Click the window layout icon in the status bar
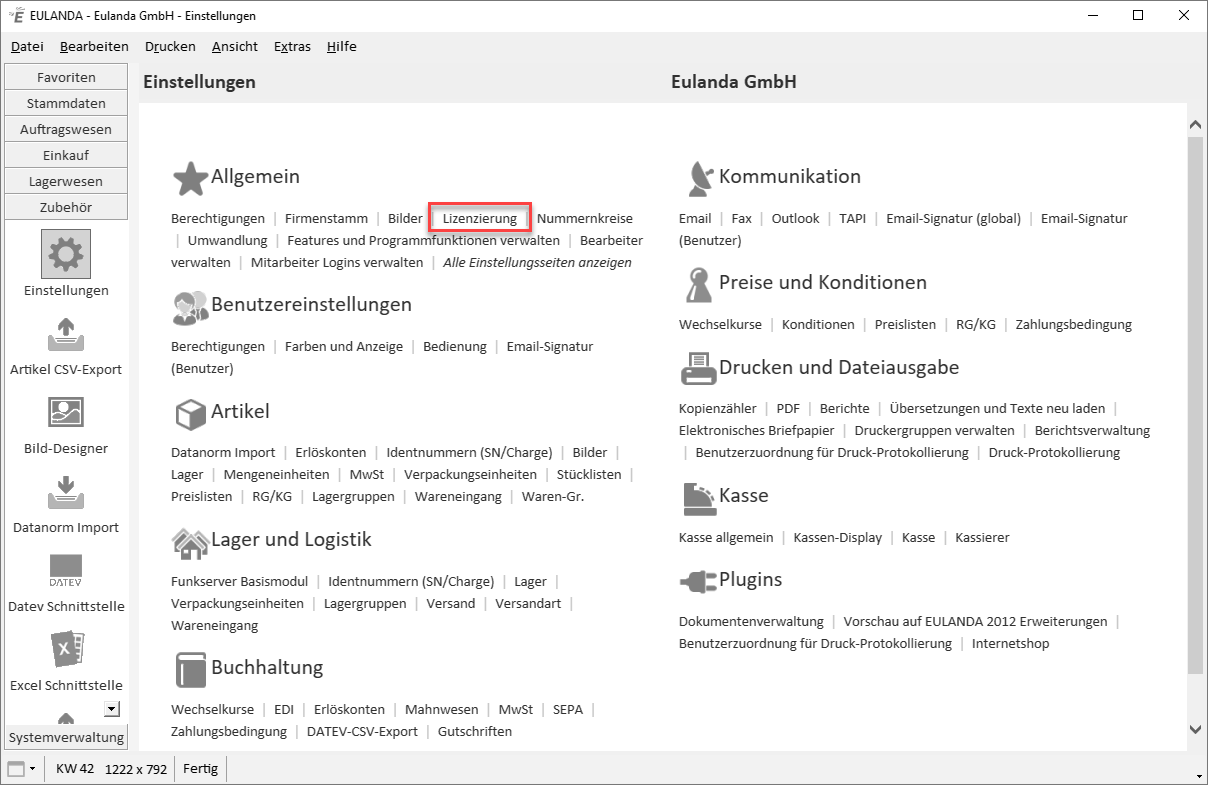Viewport: 1208px width, 785px height. [16, 769]
